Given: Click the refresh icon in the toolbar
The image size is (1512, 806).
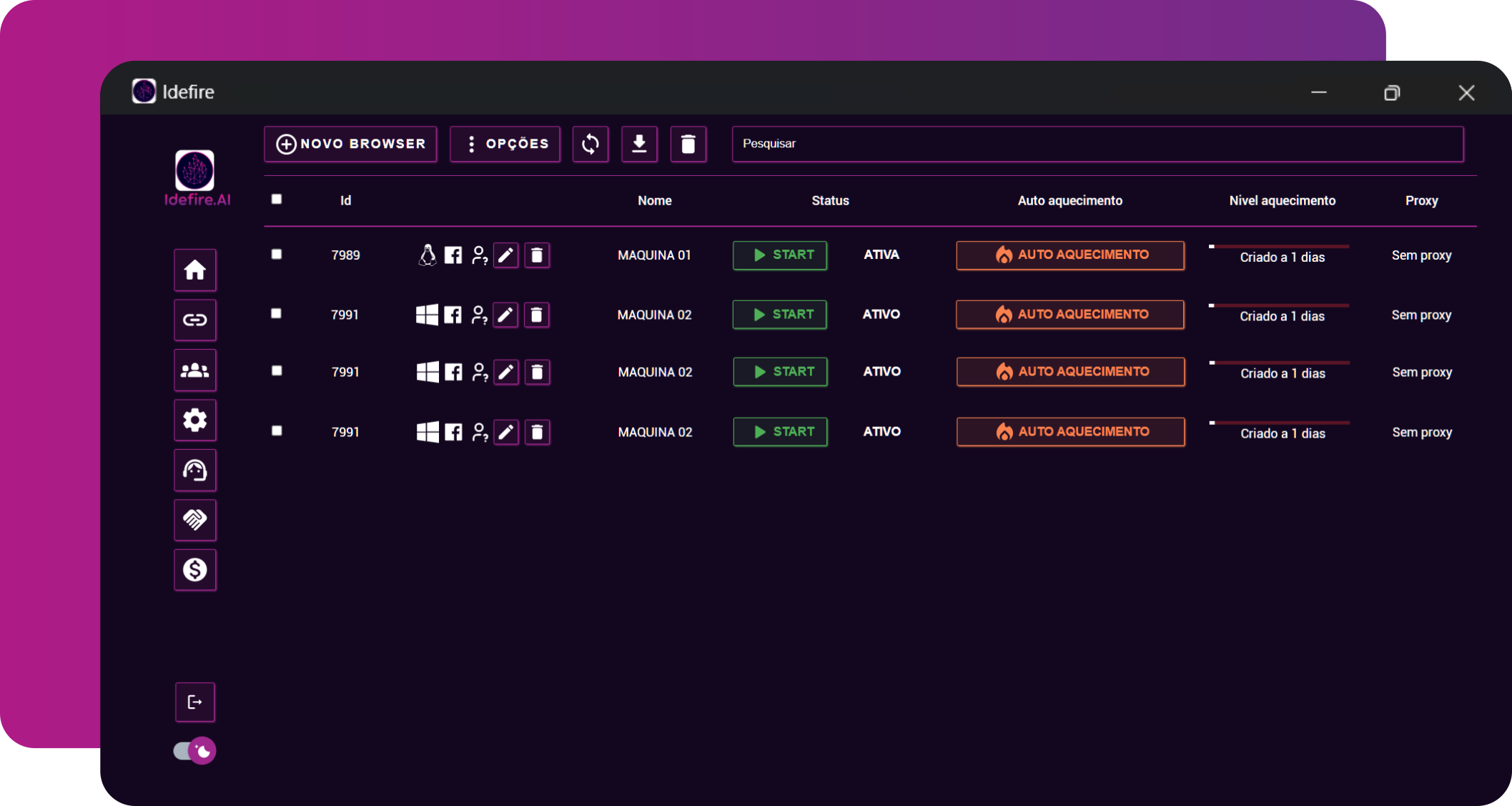Looking at the screenshot, I should (591, 144).
